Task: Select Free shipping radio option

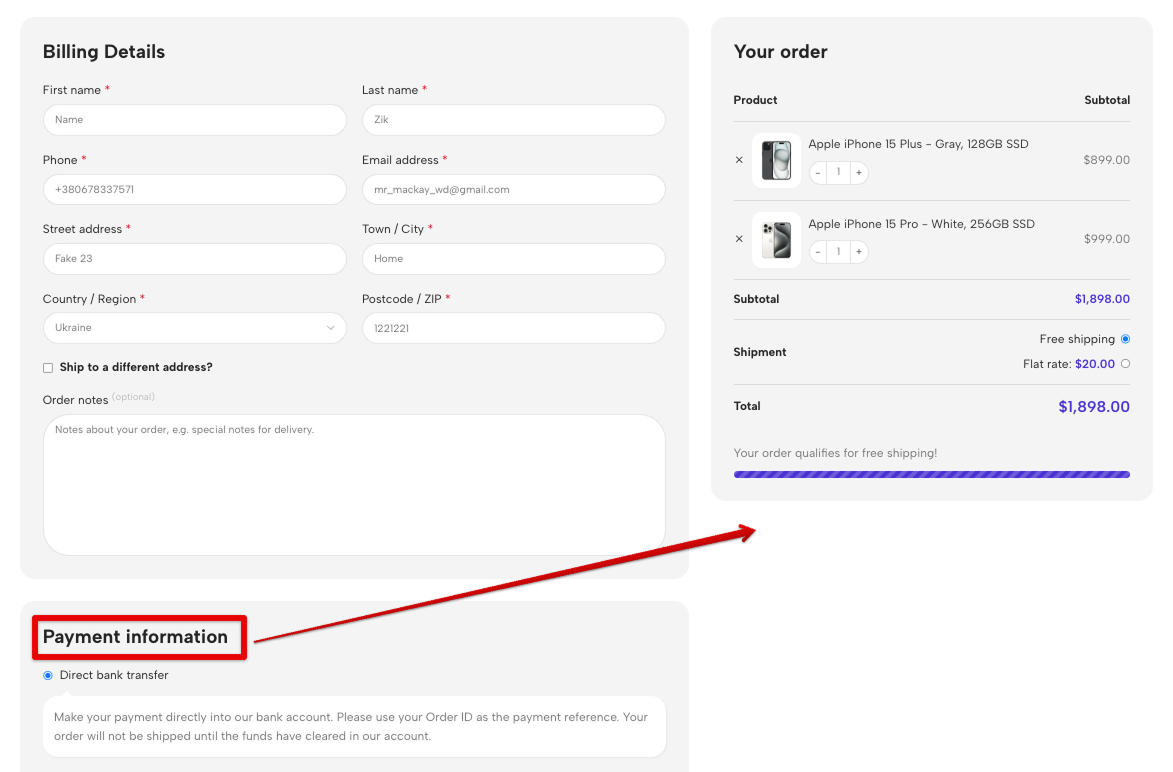Action: click(1125, 339)
